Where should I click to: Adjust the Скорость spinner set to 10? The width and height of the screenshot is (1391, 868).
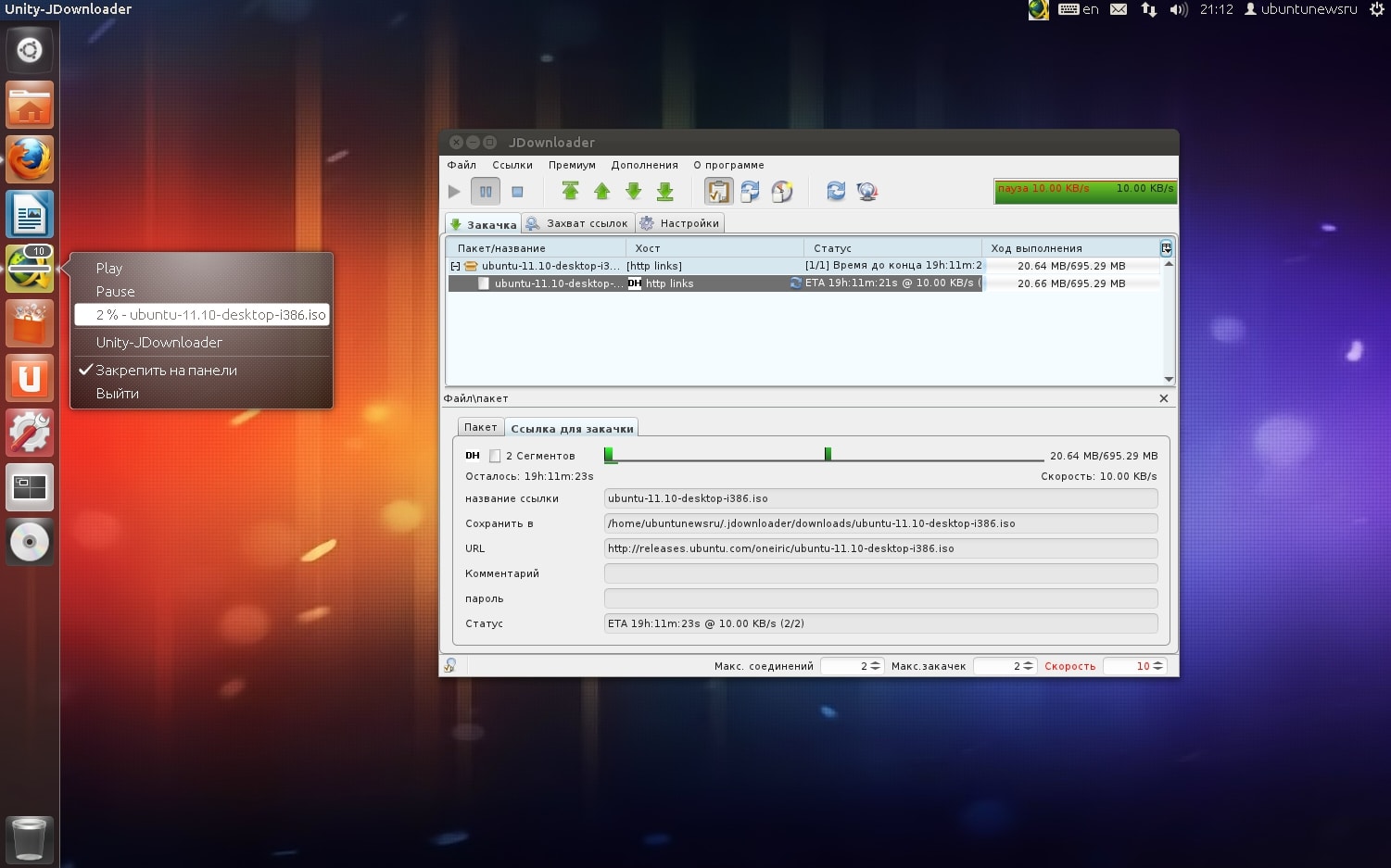1134,666
